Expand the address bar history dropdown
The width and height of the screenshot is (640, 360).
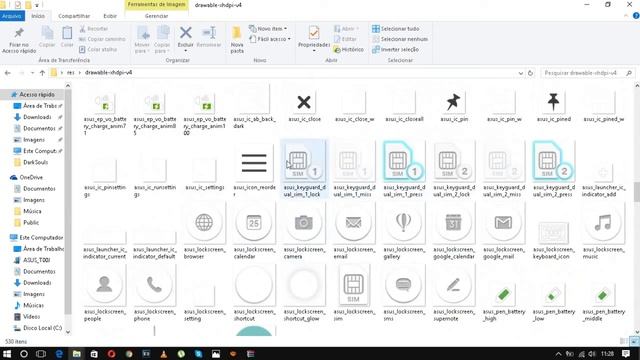click(520, 73)
